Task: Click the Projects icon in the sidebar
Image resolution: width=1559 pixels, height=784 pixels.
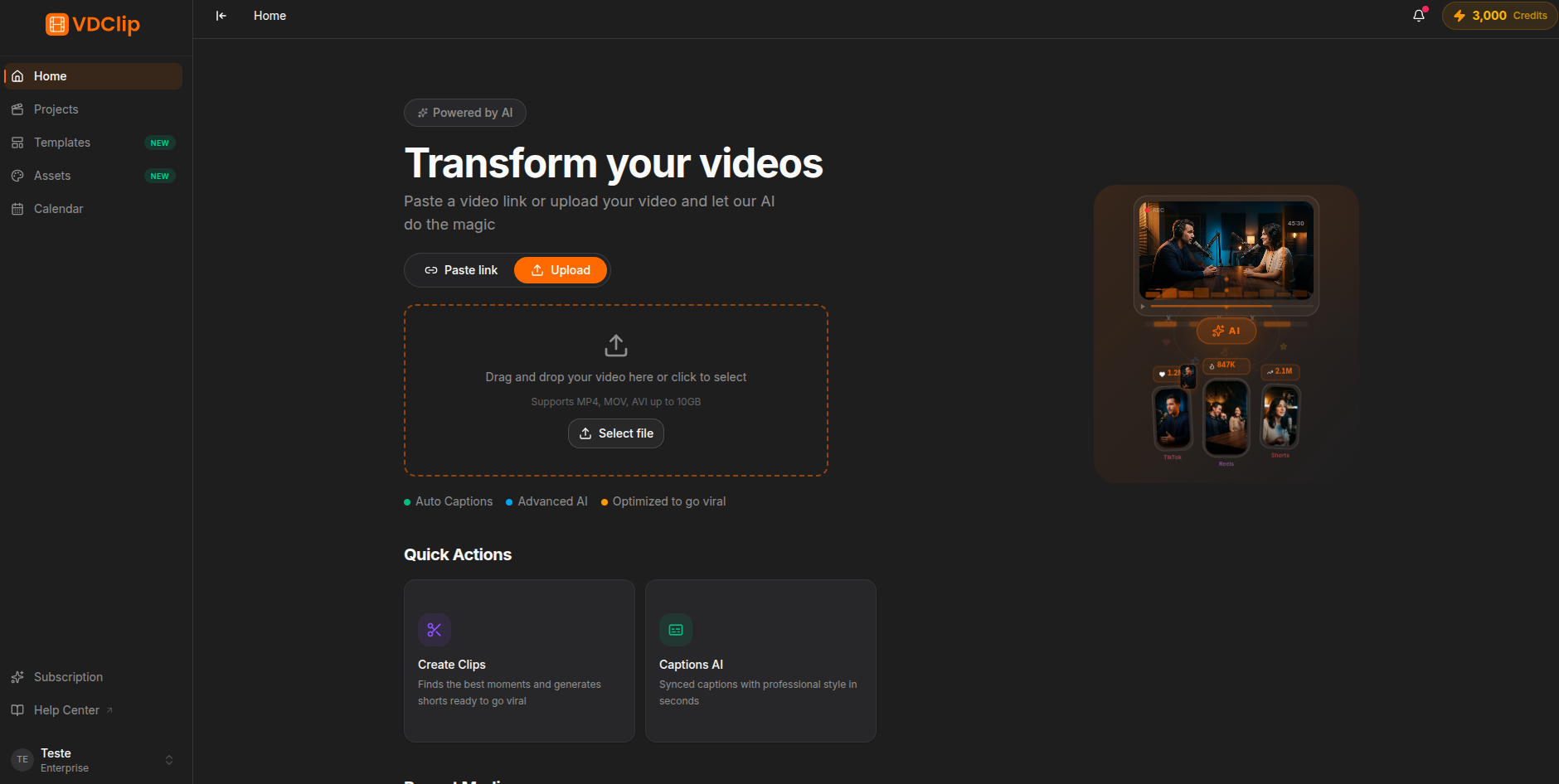Action: click(x=17, y=109)
